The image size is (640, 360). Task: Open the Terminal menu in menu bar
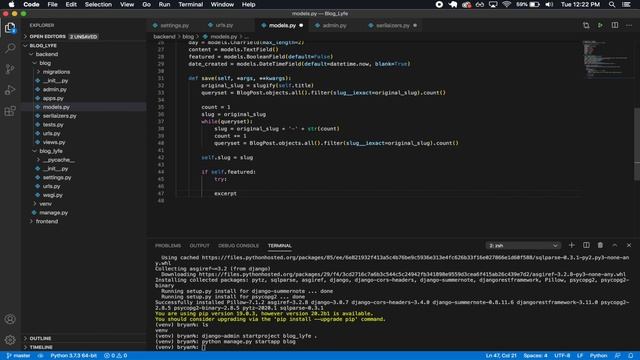pyautogui.click(x=191, y=4)
